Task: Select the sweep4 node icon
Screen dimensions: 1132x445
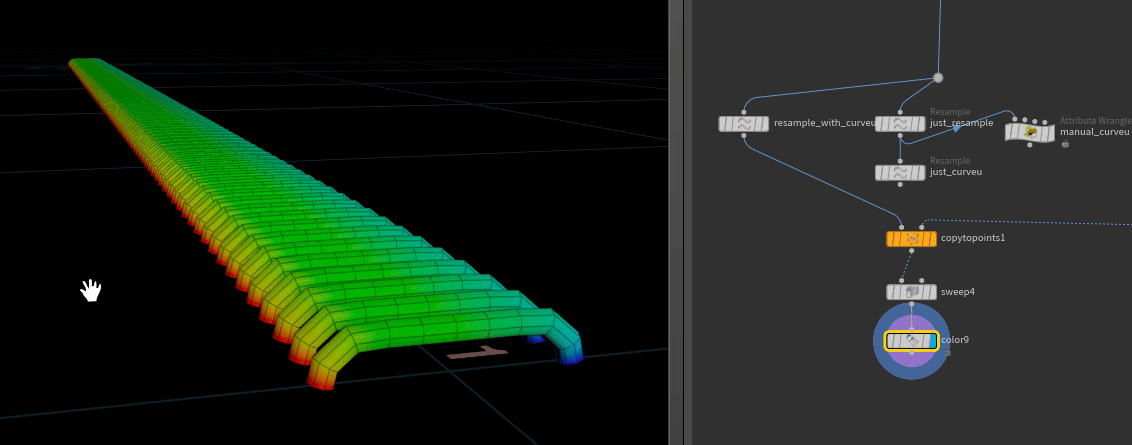Action: (x=911, y=292)
